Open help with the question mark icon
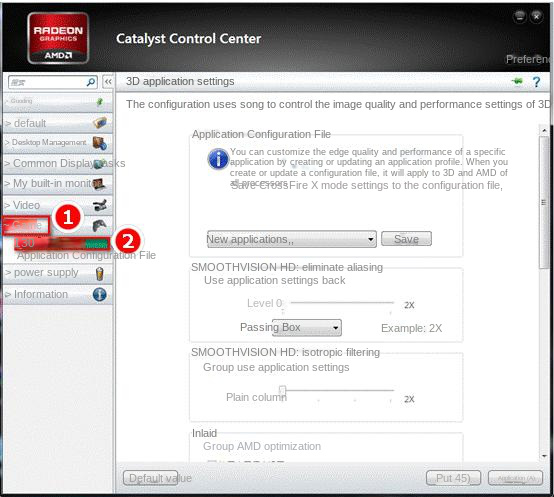The width and height of the screenshot is (554, 497). [536, 82]
